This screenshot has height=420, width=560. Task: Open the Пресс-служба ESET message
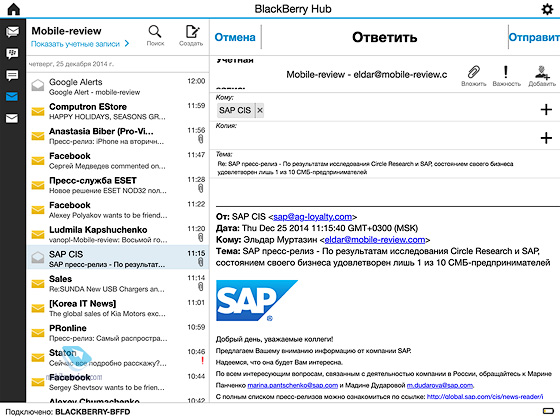[118, 185]
